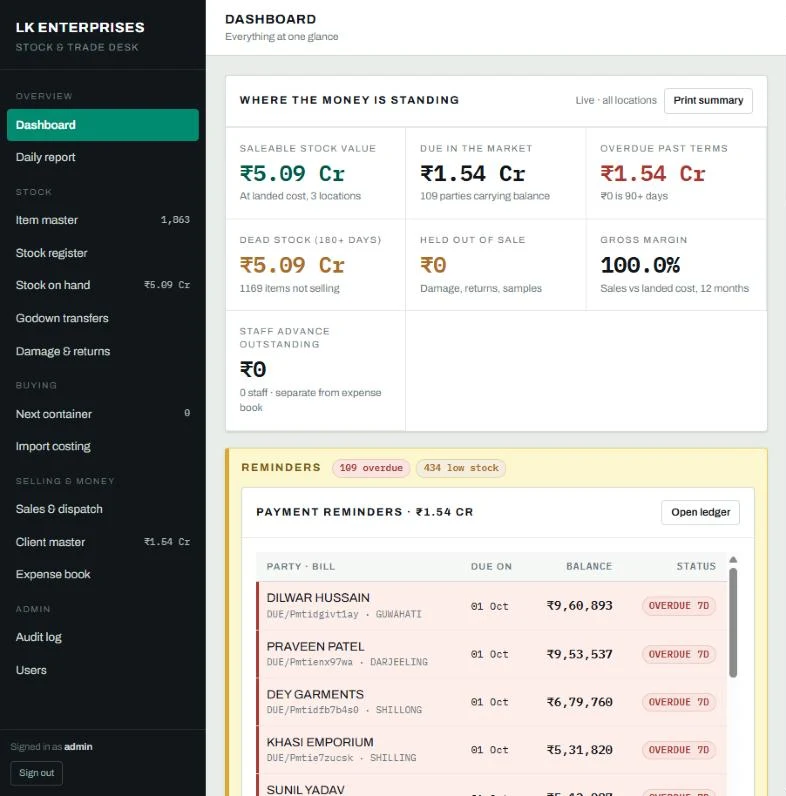The height and width of the screenshot is (796, 786).
Task: Click OVERDUE 7D status for Praveen Patel
Action: click(x=679, y=654)
